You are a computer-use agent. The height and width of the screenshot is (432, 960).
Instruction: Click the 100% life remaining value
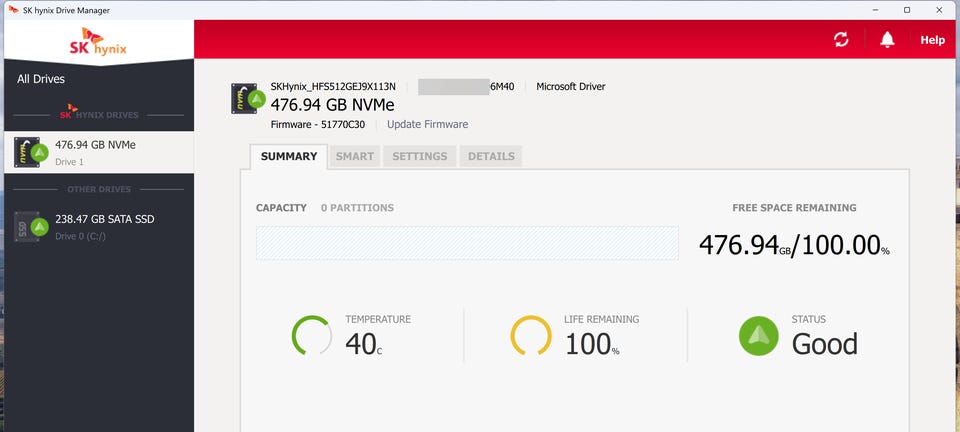(x=592, y=344)
